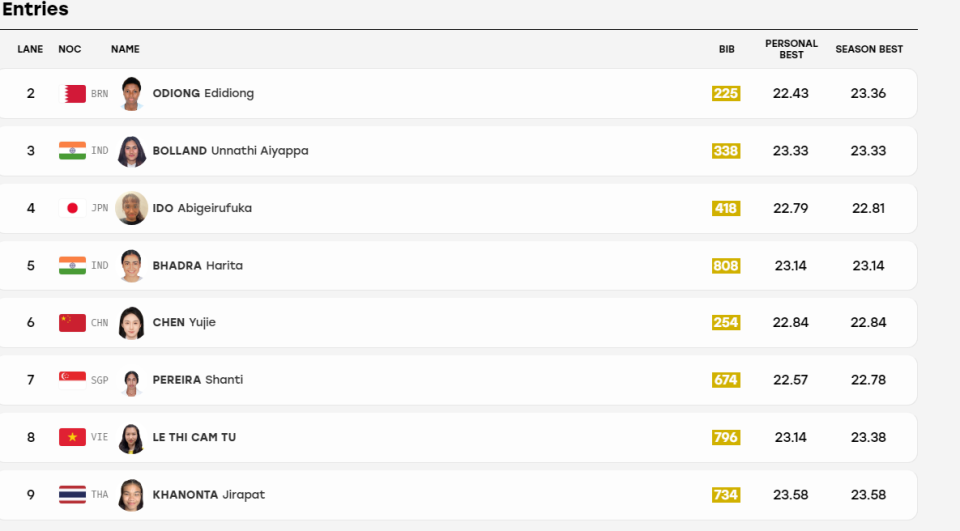This screenshot has height=531, width=960.
Task: Open IDO Abigeirufuka's athlete photo
Action: pos(131,208)
